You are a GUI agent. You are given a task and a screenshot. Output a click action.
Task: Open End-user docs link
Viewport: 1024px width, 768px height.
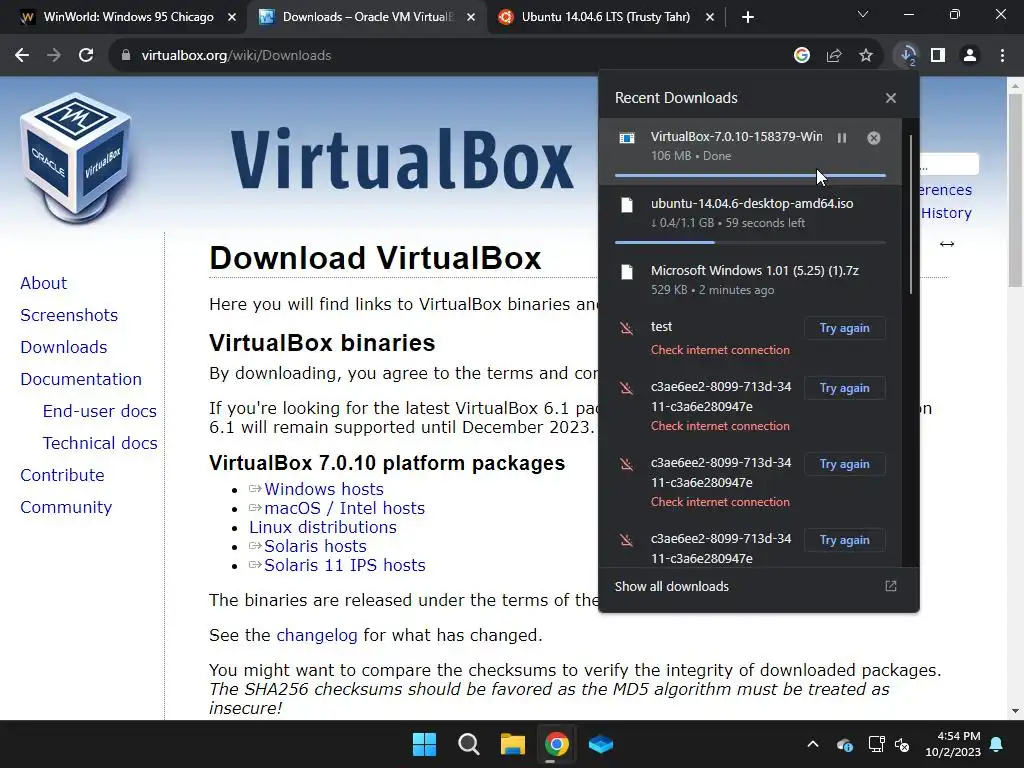coord(99,411)
